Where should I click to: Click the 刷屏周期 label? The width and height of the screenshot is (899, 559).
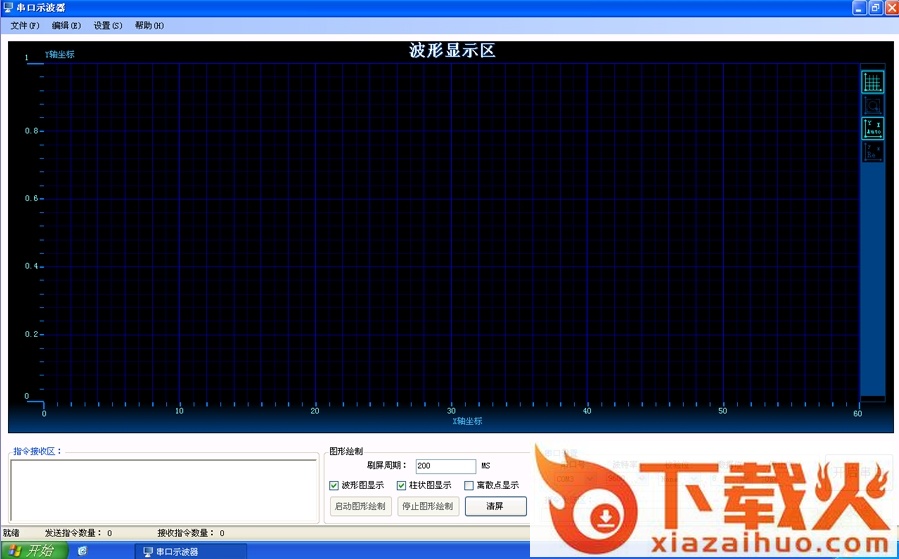(386, 466)
